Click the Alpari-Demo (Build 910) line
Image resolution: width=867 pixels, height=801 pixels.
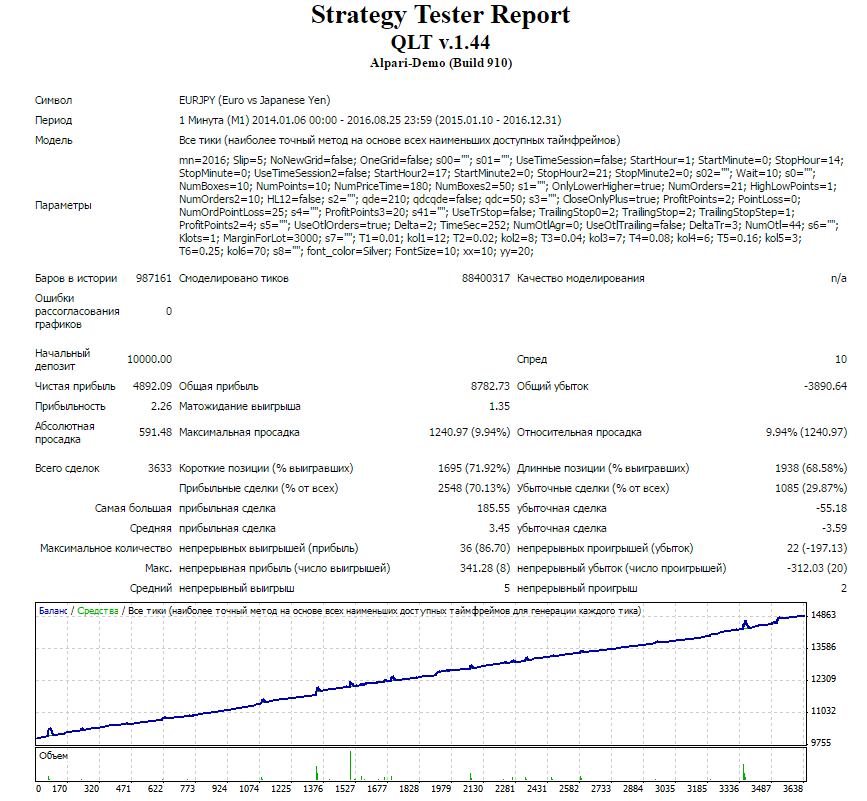tap(441, 63)
